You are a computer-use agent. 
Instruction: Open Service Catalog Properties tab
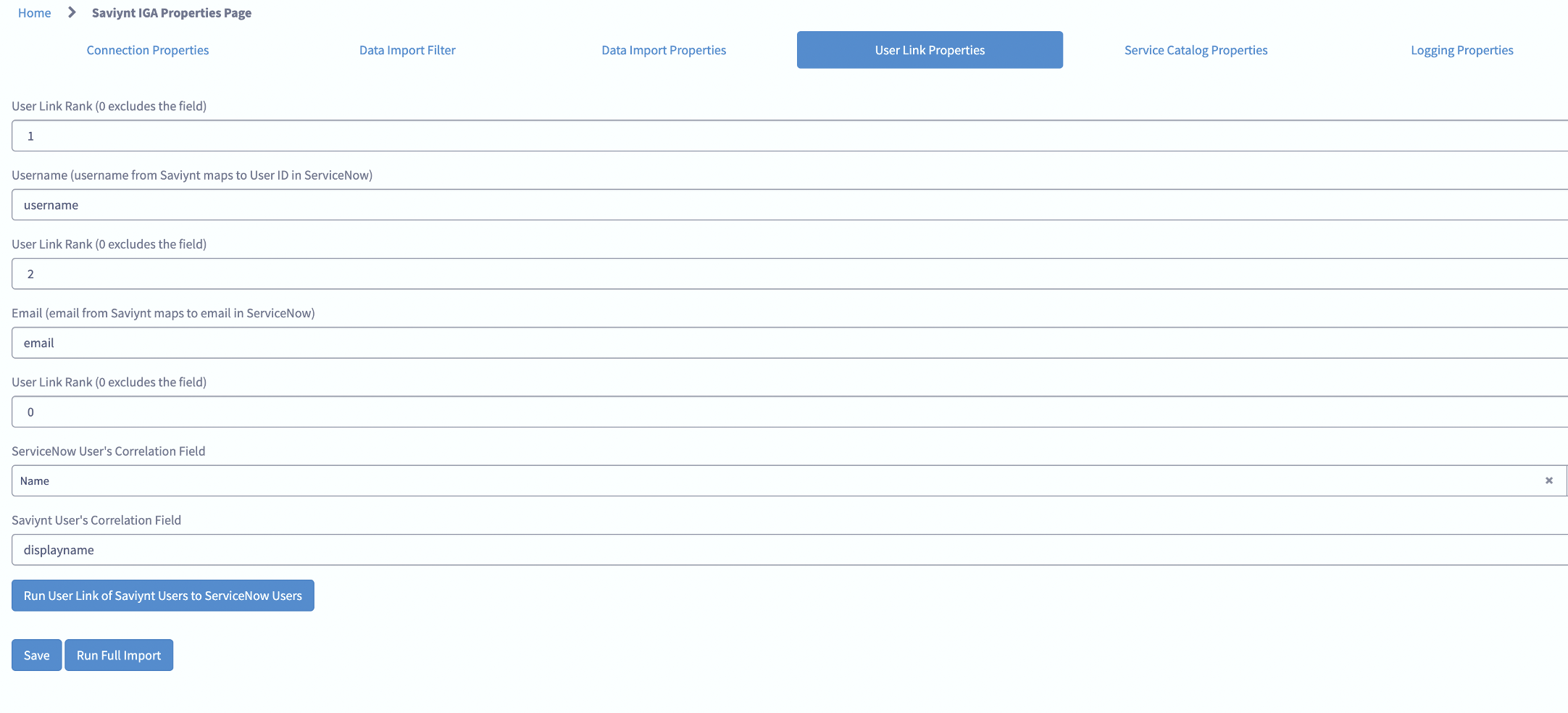[1196, 50]
